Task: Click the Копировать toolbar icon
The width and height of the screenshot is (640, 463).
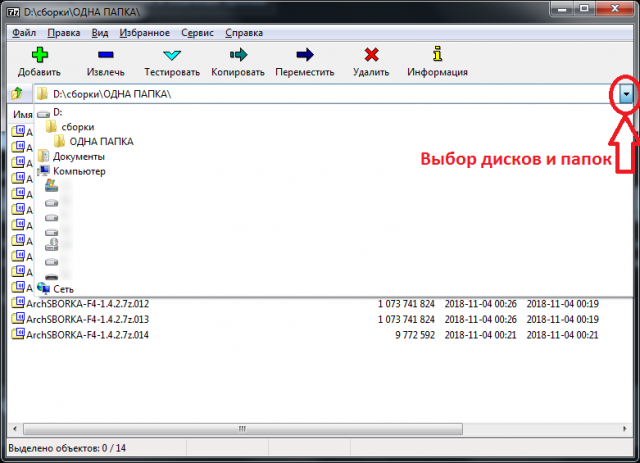Action: (238, 55)
